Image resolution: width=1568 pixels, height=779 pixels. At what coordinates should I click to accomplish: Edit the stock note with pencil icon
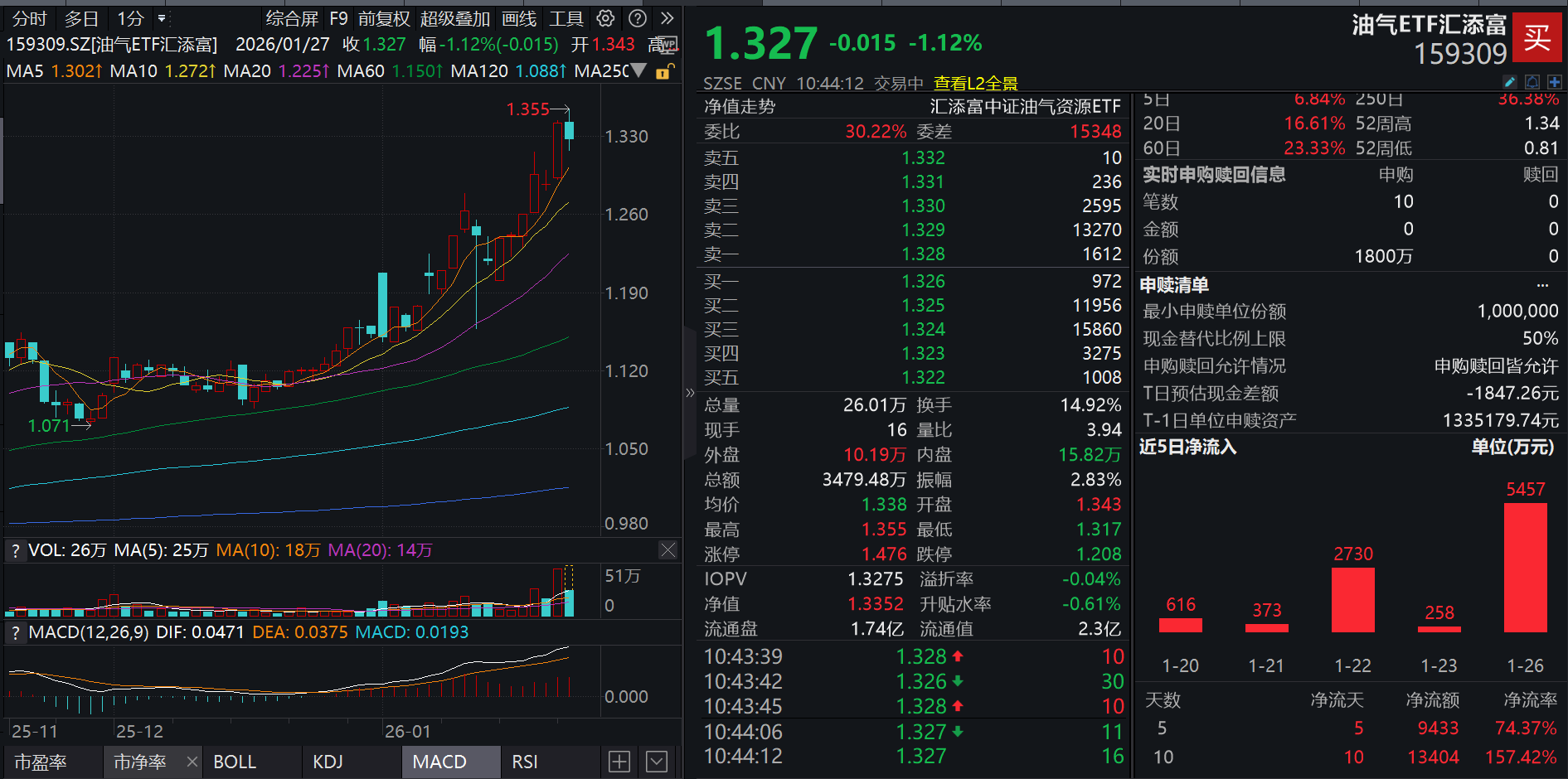coord(1509,82)
